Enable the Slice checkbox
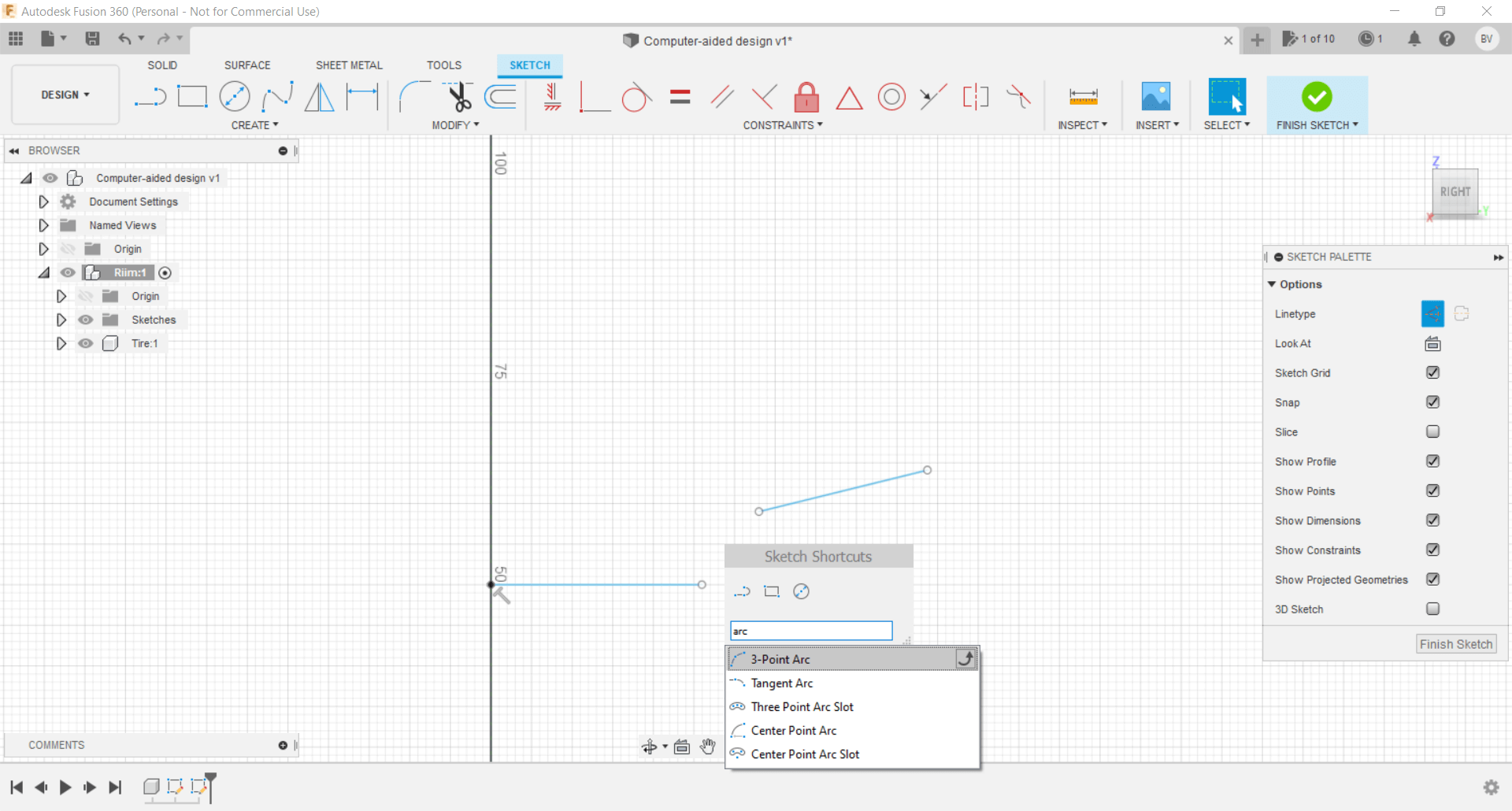The height and width of the screenshot is (811, 1512). pyautogui.click(x=1432, y=431)
